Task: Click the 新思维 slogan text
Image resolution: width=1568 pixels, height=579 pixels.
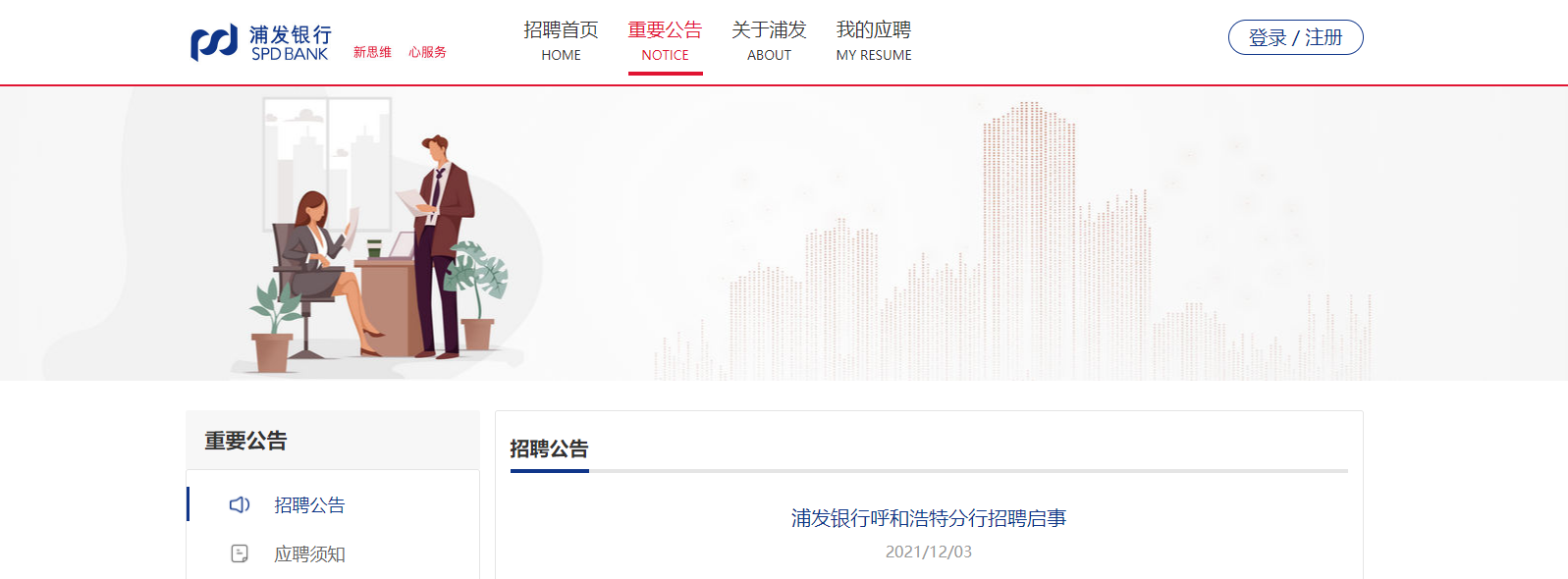Action: [372, 52]
